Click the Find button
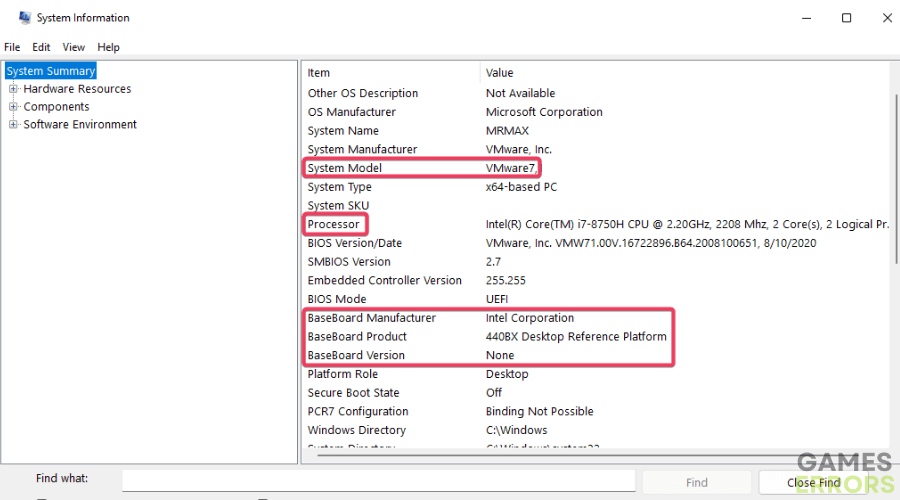Image resolution: width=900 pixels, height=500 pixels. pos(696,483)
